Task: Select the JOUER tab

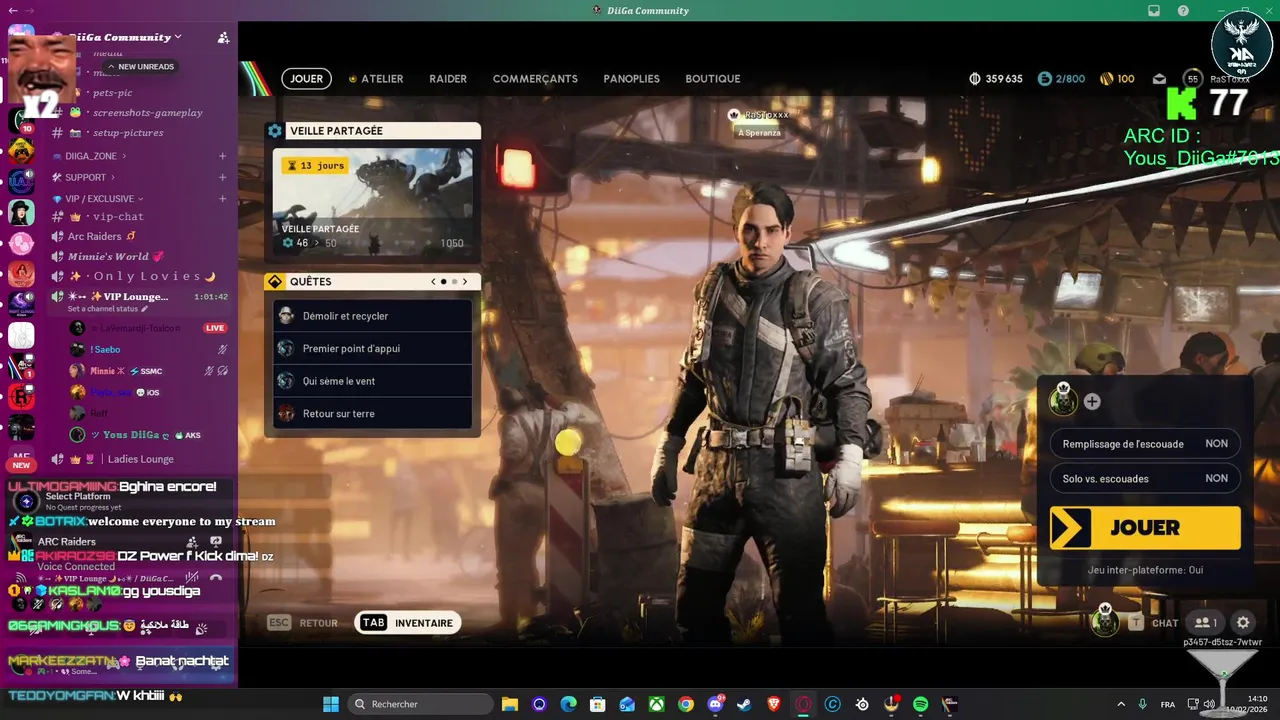Action: [307, 79]
